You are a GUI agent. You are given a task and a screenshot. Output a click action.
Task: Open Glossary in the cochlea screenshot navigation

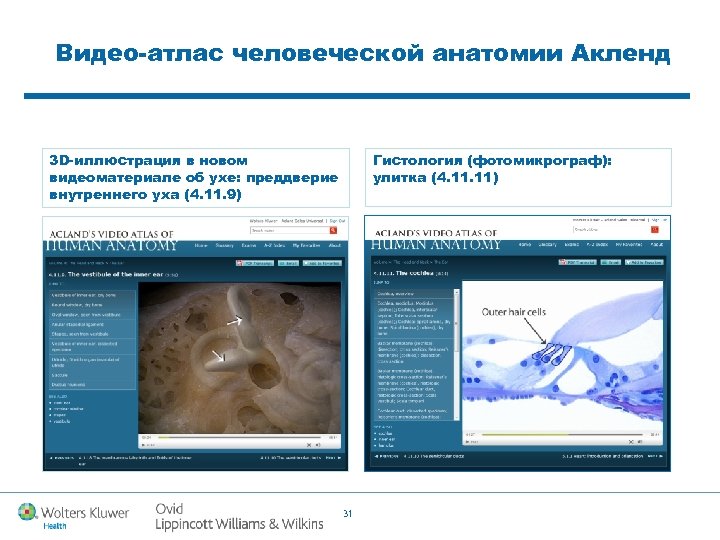pyautogui.click(x=547, y=245)
